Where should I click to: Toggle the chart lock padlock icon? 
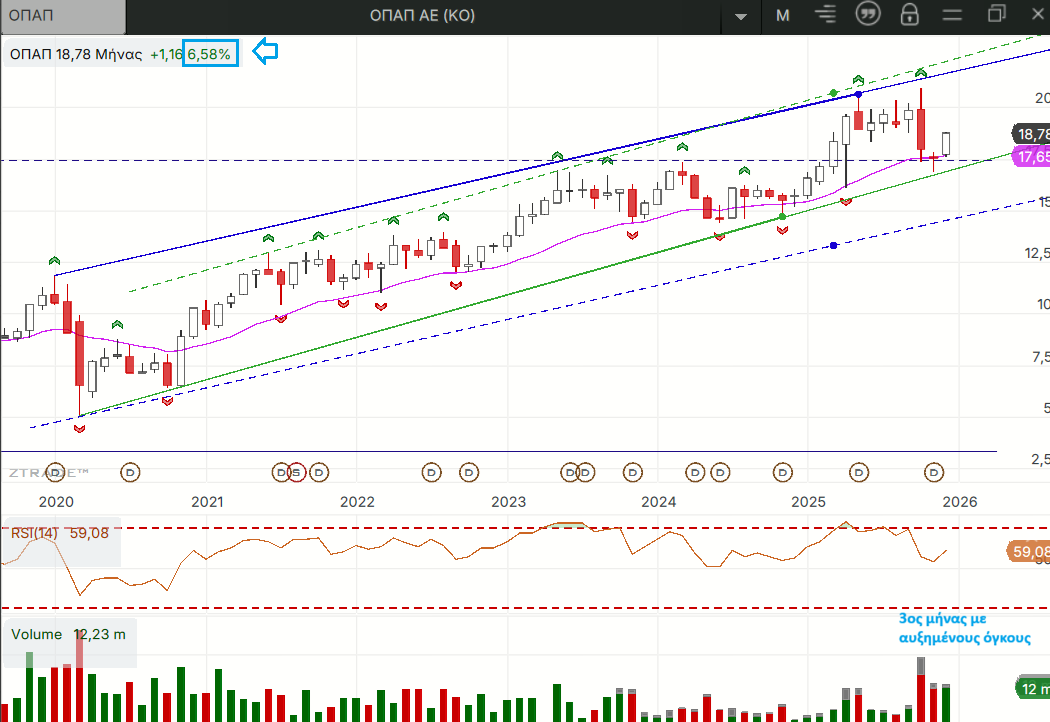tap(909, 15)
